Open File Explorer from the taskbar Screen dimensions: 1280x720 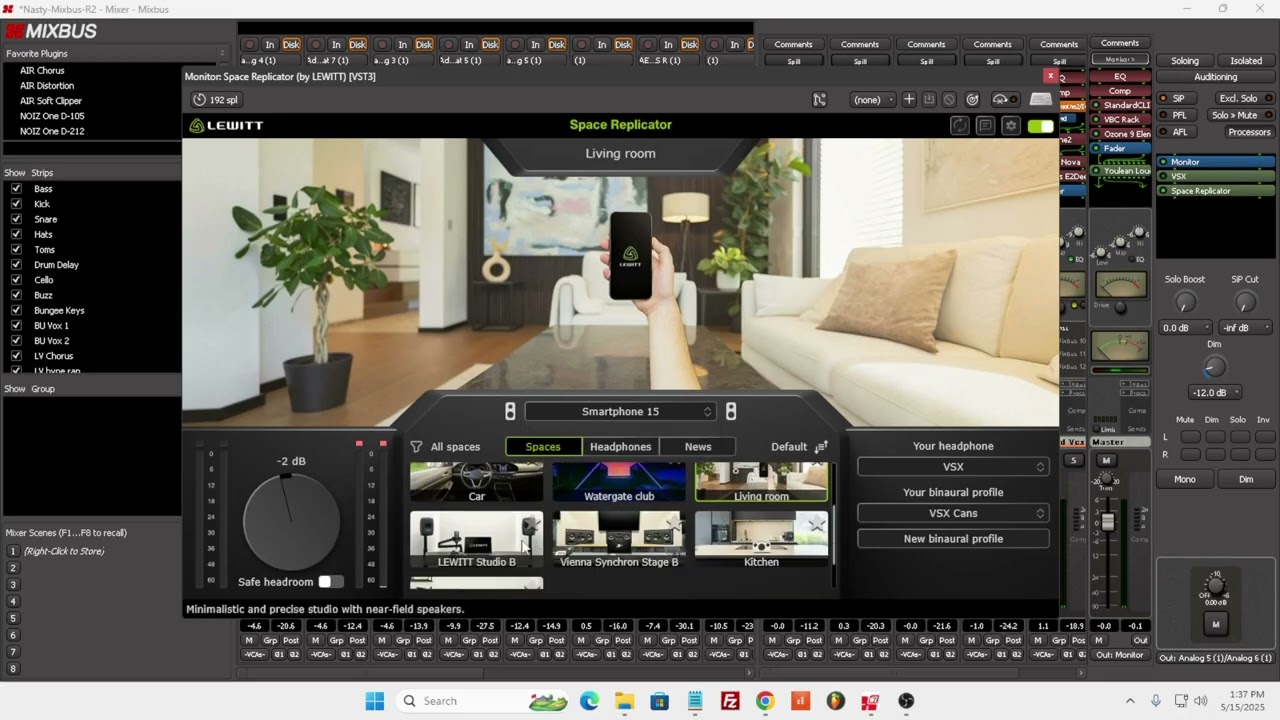pos(624,701)
